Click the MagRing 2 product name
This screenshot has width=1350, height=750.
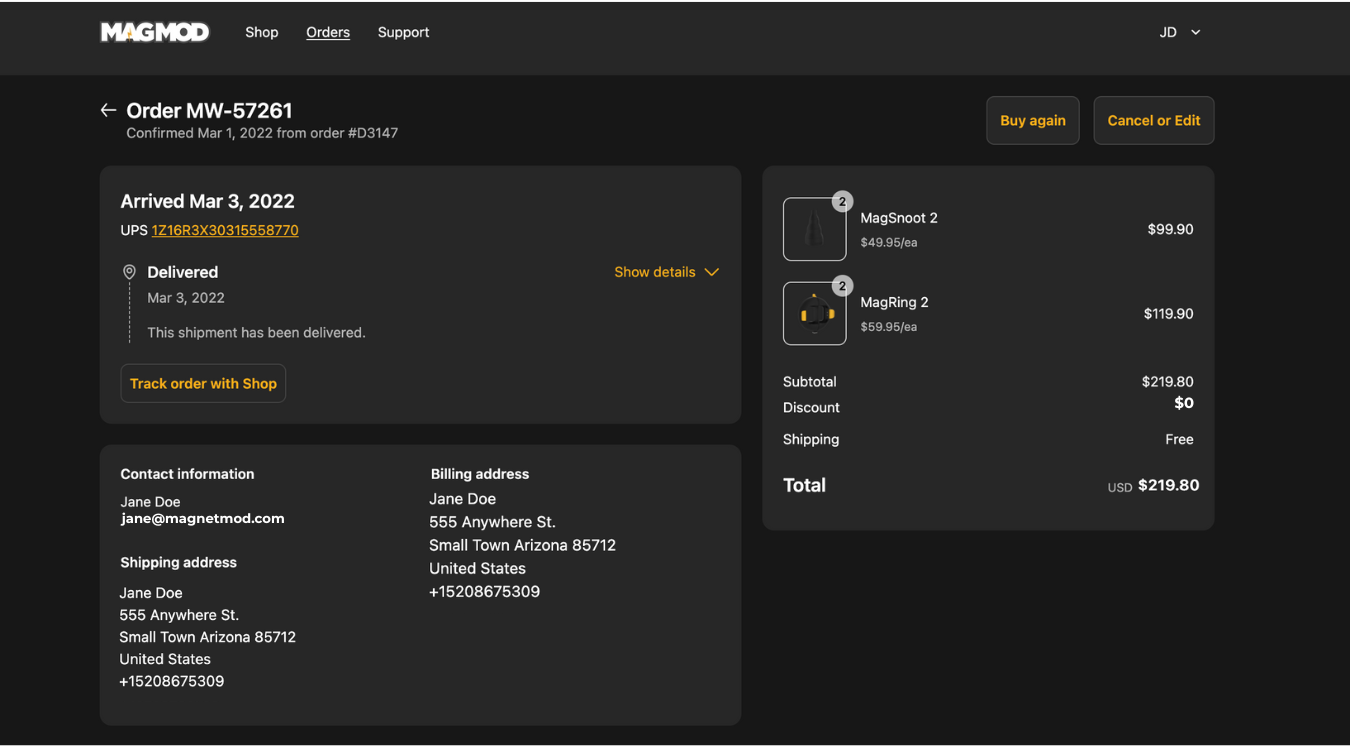(895, 302)
